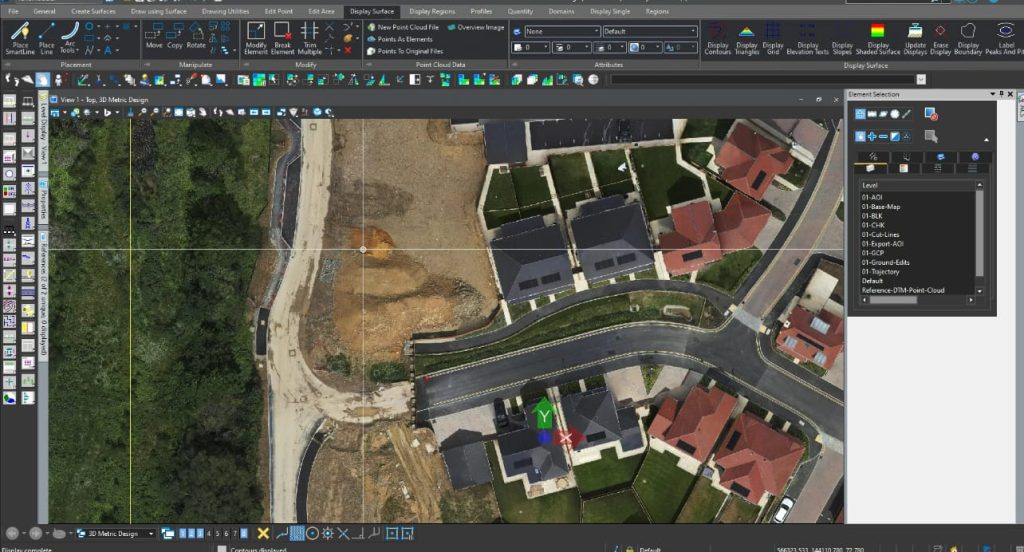Click yellow X snap icon in bottom bar

point(263,534)
